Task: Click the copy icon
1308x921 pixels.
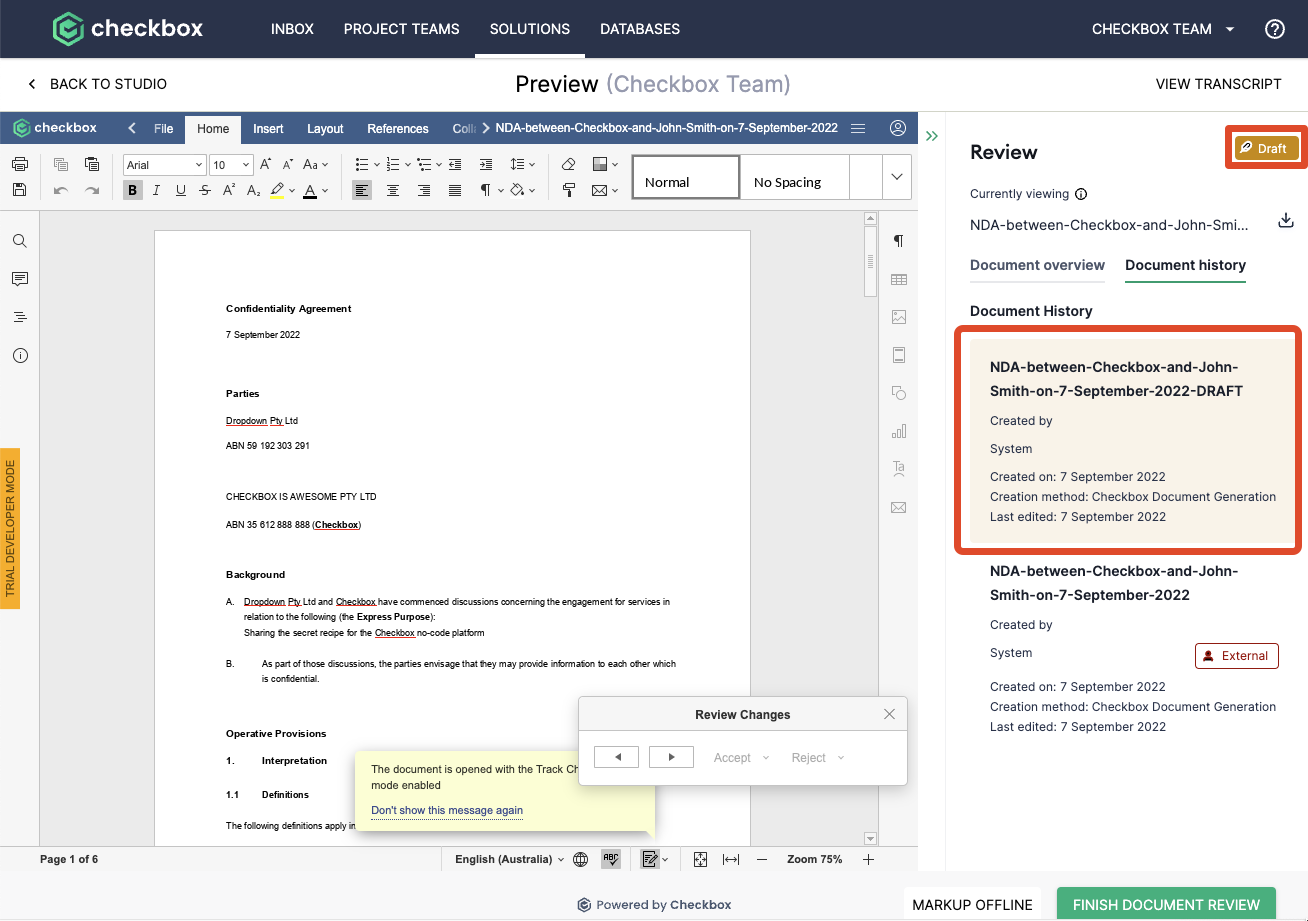Action: 61,165
